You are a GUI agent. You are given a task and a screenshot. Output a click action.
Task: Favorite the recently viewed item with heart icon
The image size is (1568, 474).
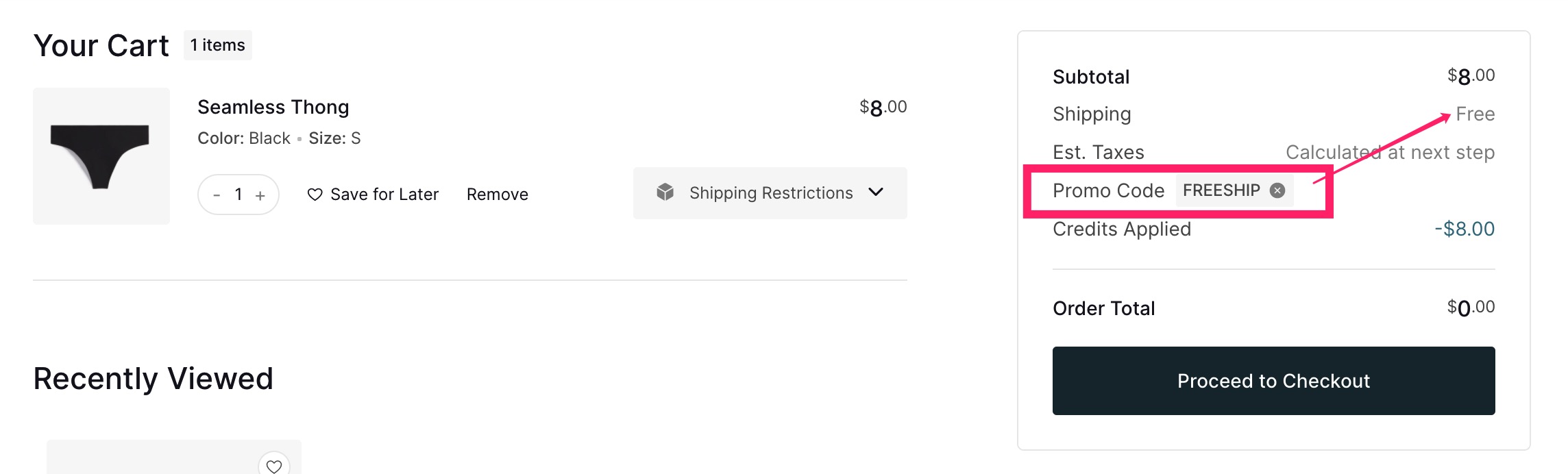click(x=274, y=466)
